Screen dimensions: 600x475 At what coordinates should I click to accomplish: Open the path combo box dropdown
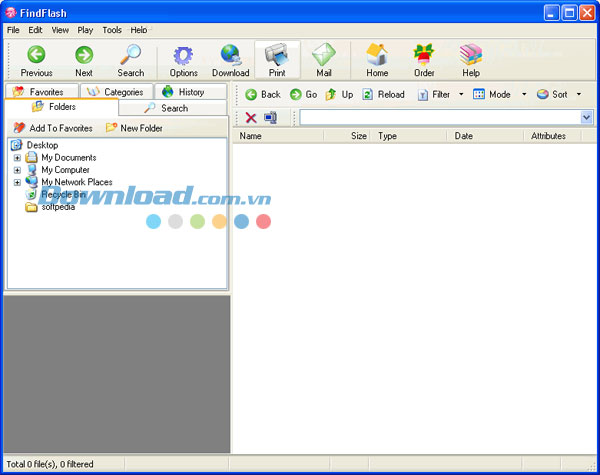tap(586, 118)
